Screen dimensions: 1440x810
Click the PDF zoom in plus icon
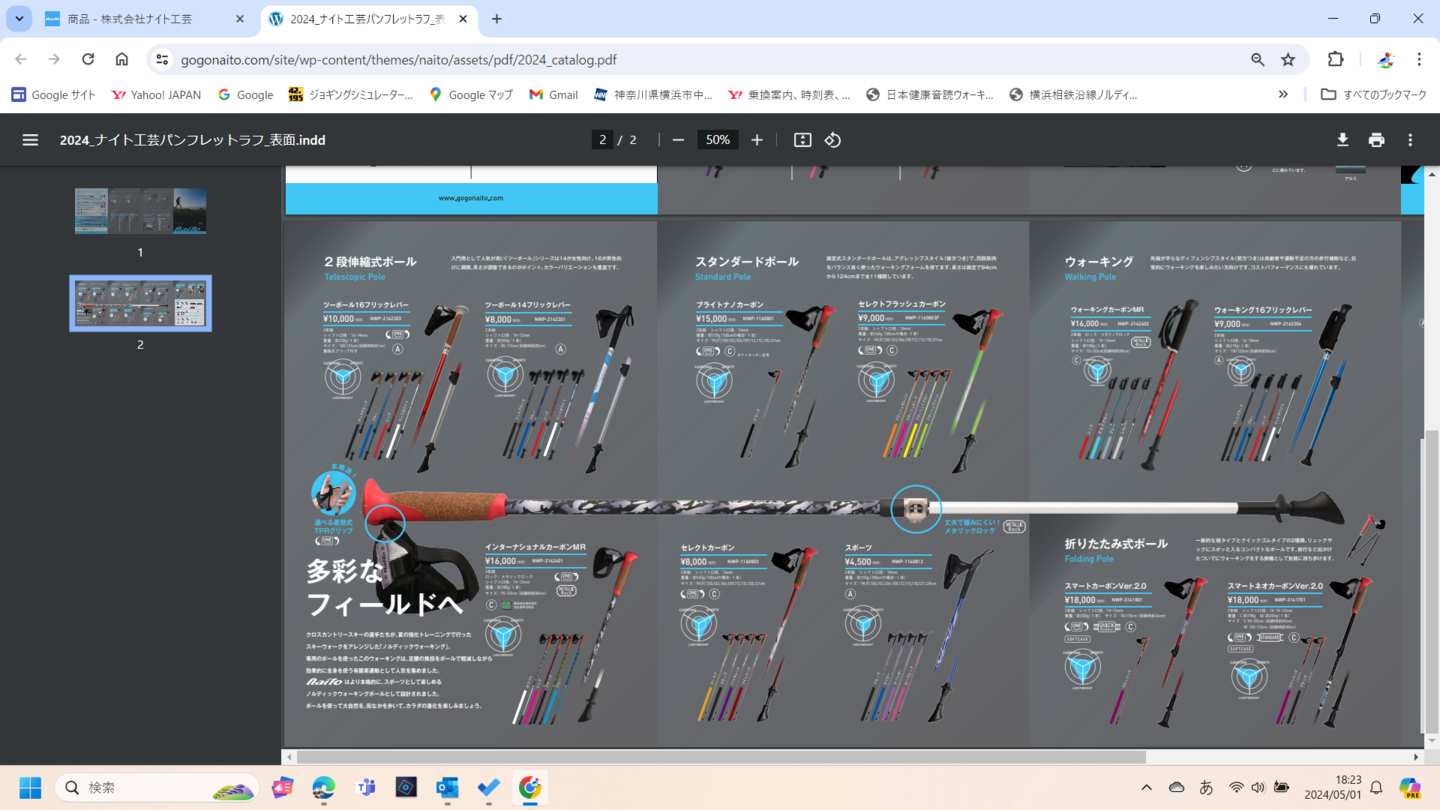[757, 140]
